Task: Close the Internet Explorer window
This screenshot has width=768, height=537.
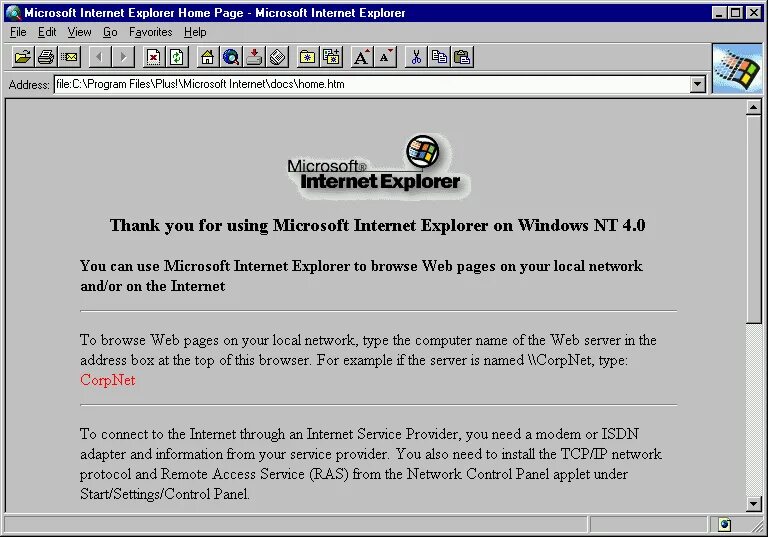Action: tap(754, 13)
